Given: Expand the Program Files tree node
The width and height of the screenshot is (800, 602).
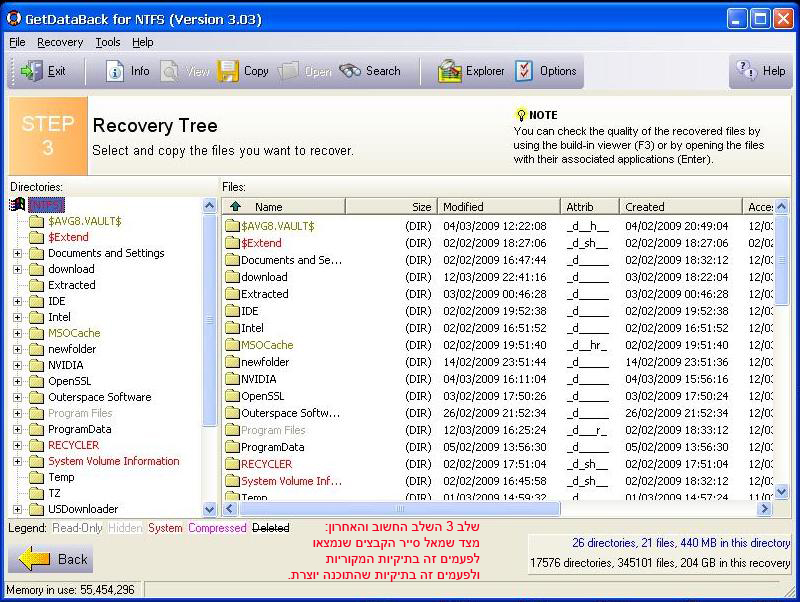Looking at the screenshot, I should click(x=17, y=413).
